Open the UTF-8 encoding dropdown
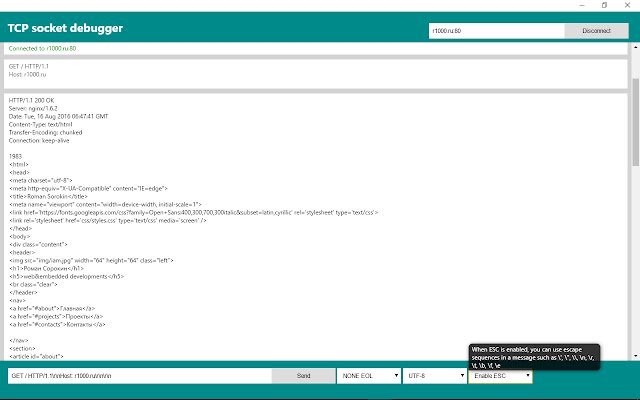 click(435, 376)
